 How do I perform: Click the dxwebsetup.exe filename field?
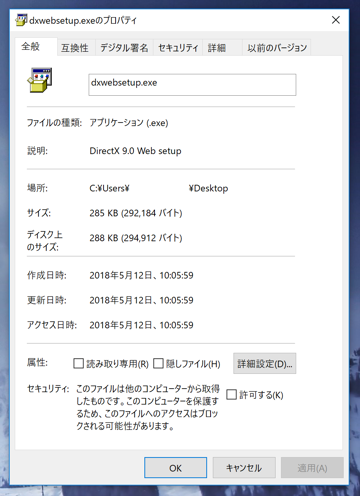coord(192,85)
